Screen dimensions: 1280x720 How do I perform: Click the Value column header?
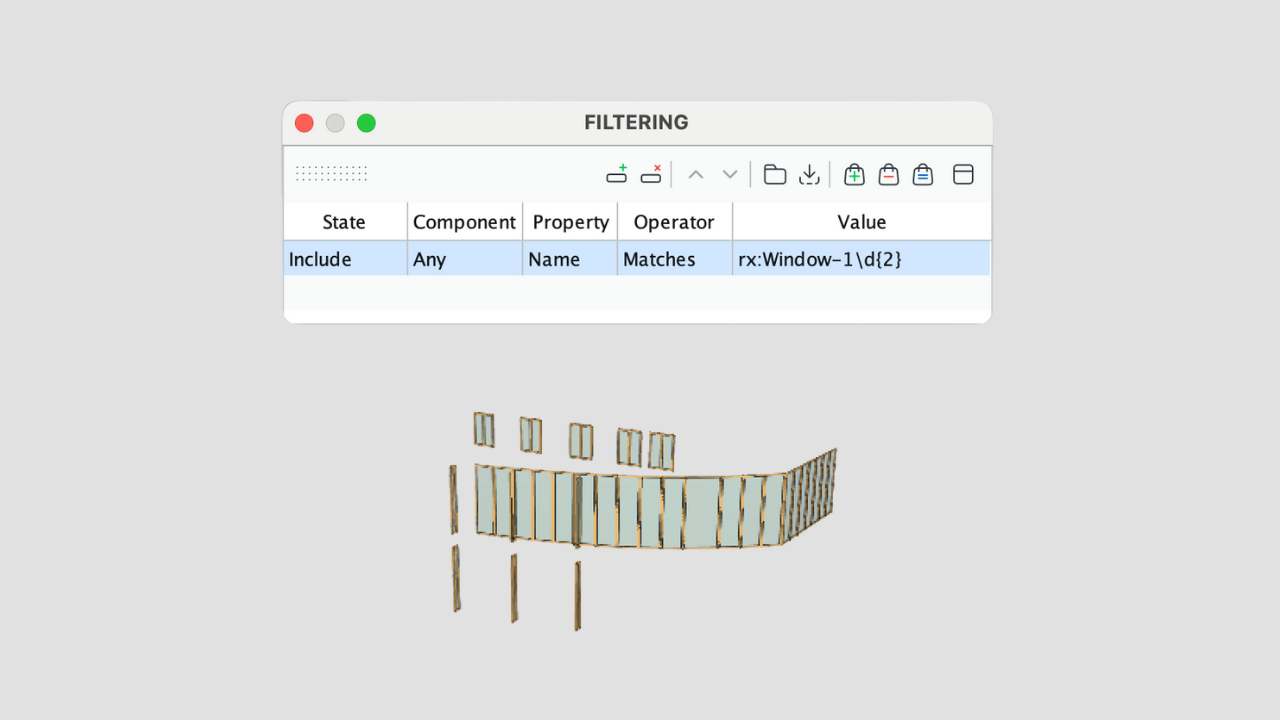click(x=861, y=222)
